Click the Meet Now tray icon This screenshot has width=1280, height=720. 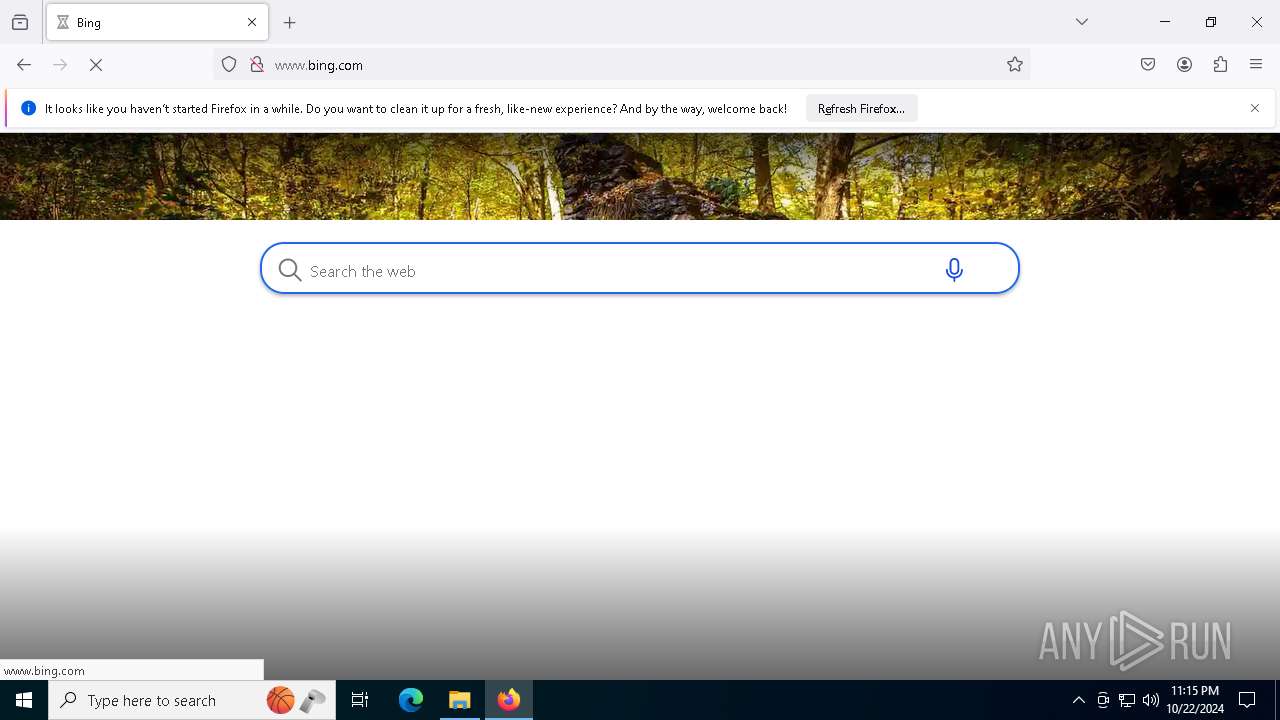[x=1103, y=700]
